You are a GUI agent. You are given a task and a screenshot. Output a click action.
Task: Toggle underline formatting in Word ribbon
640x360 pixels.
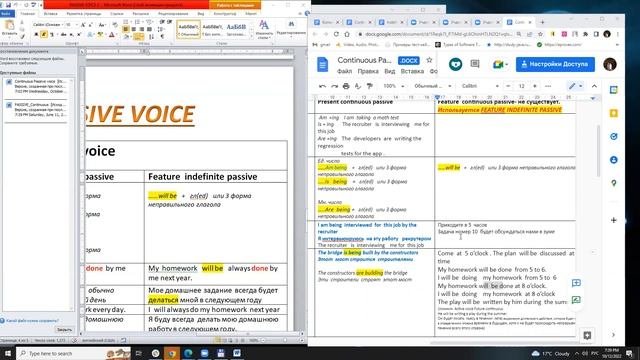tap(52, 35)
